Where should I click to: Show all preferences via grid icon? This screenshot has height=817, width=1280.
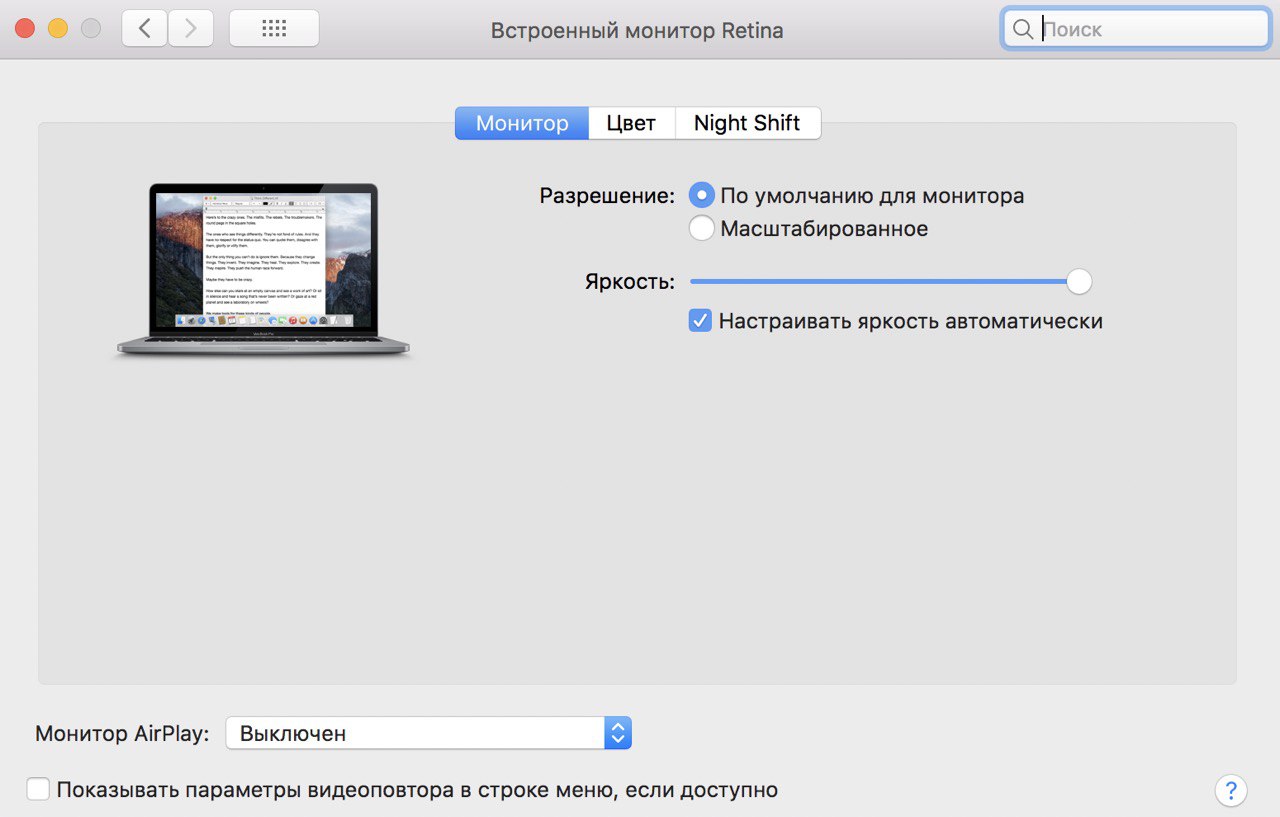tap(274, 29)
